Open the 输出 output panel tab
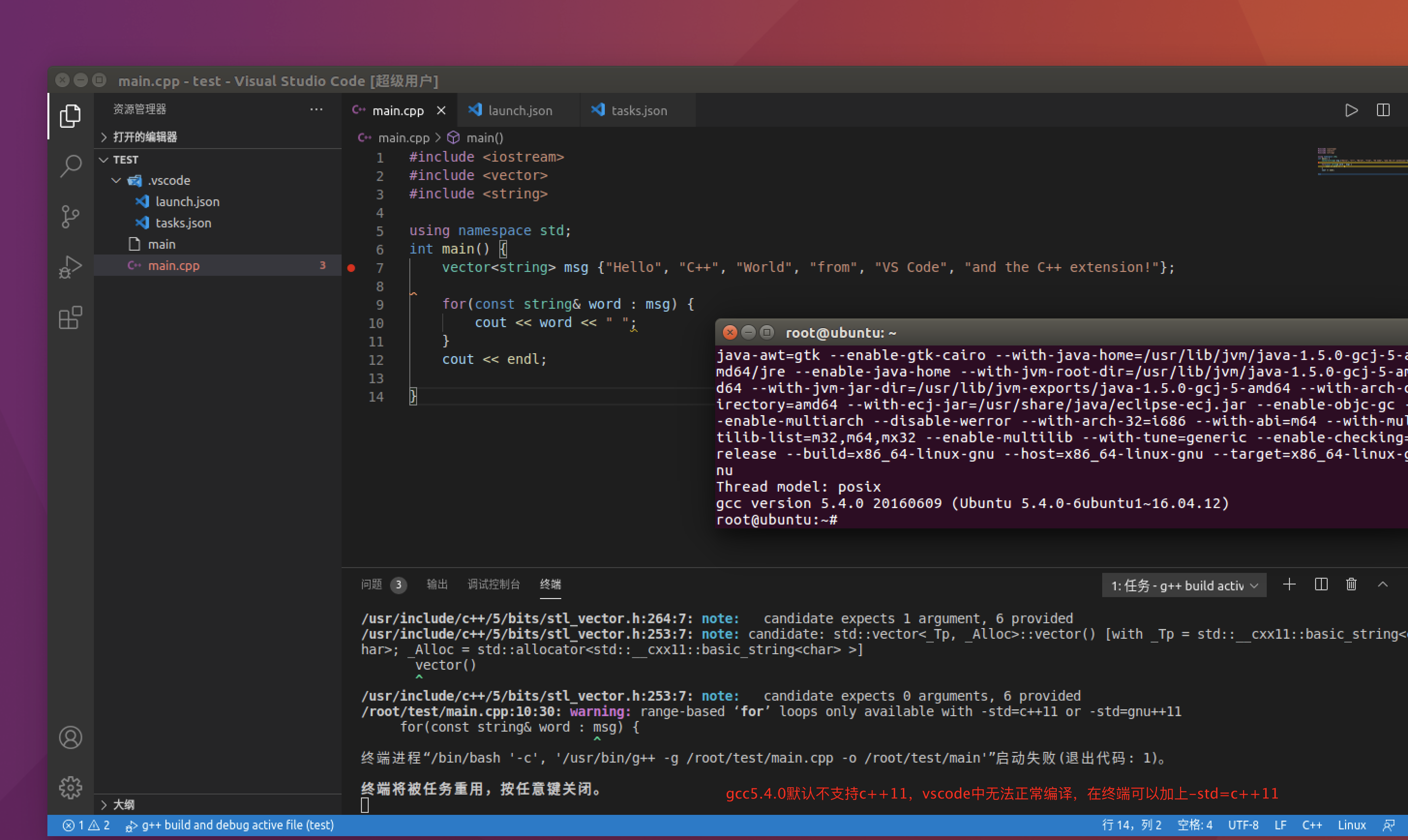 pyautogui.click(x=437, y=584)
